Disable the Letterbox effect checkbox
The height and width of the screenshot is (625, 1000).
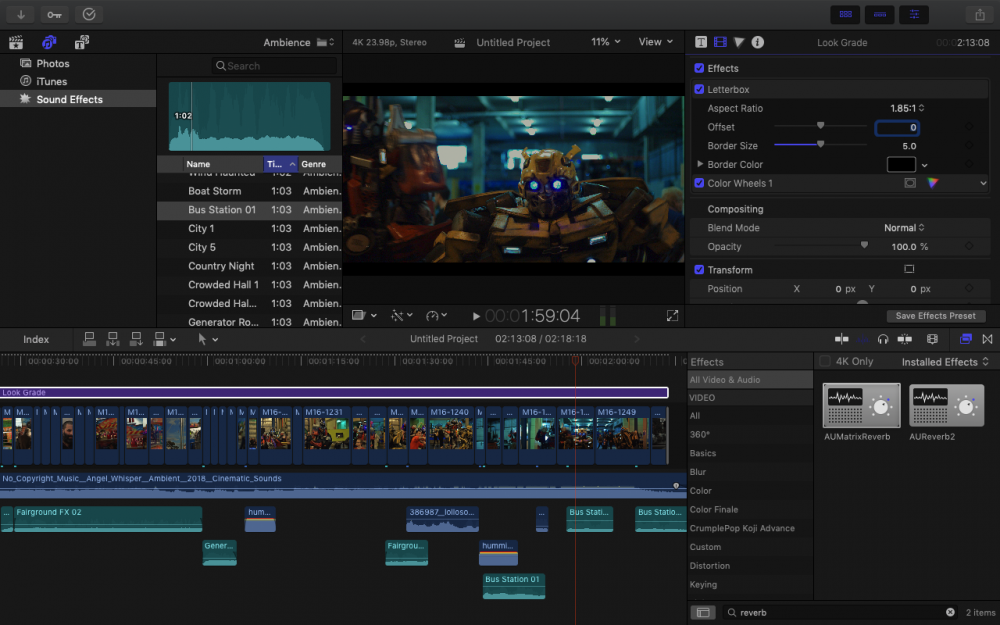click(x=699, y=89)
